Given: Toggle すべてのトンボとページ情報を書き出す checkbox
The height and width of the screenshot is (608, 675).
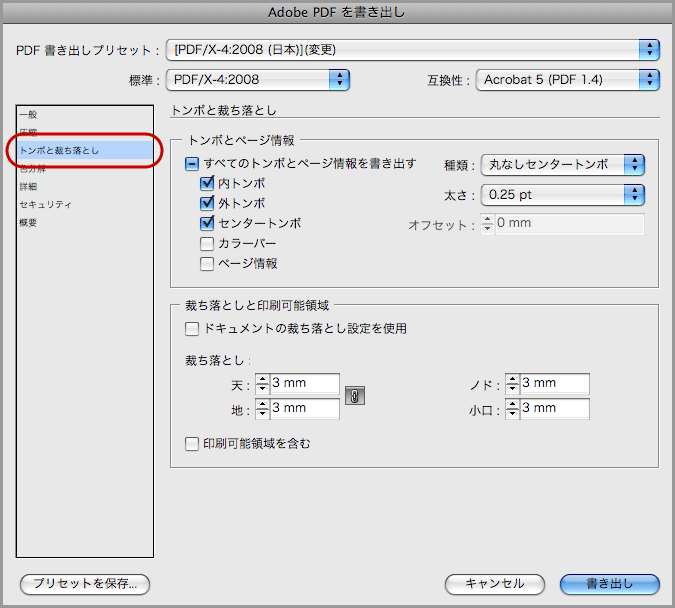Looking at the screenshot, I should coord(192,164).
